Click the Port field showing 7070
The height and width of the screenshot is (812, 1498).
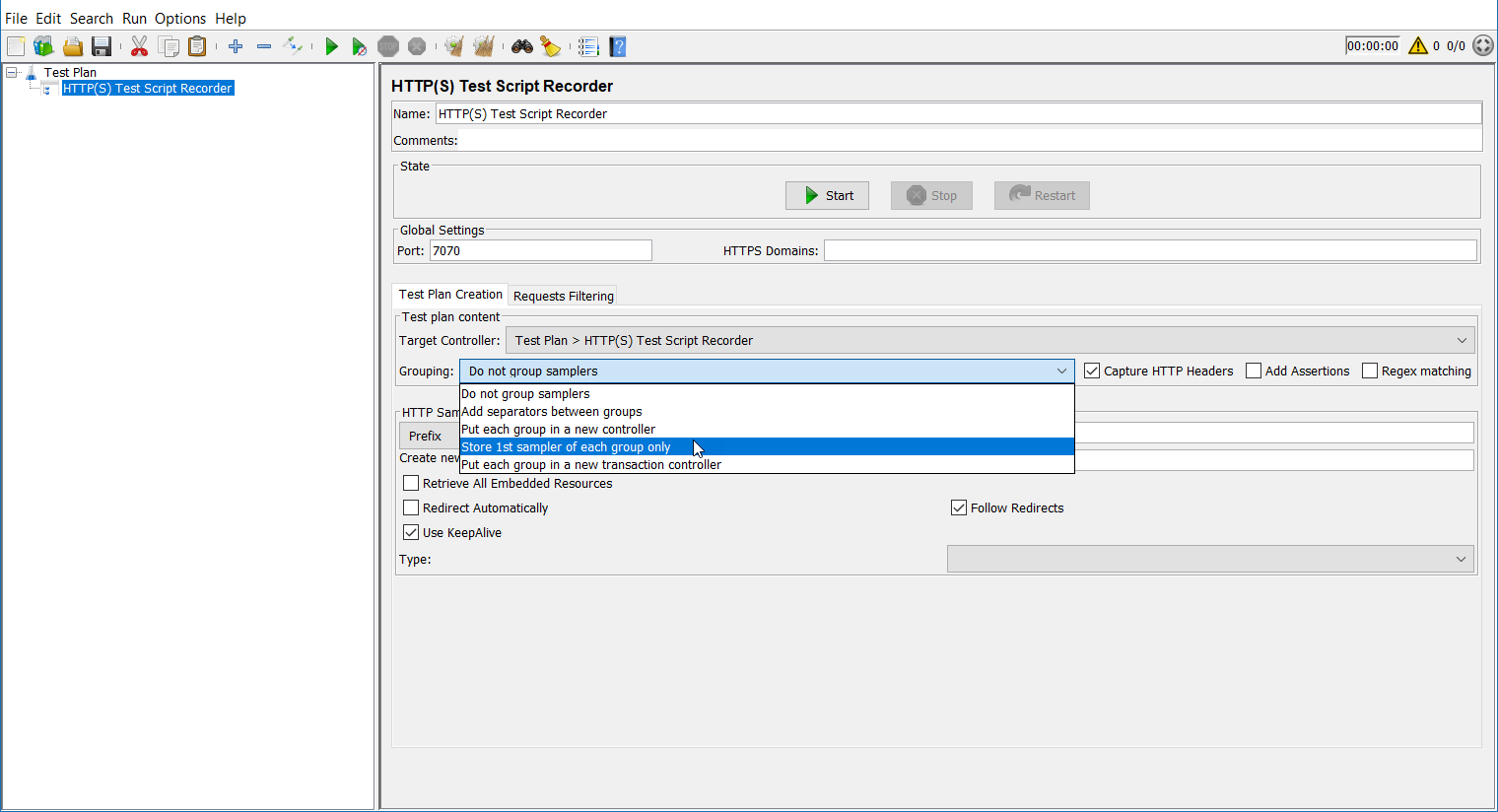point(540,250)
